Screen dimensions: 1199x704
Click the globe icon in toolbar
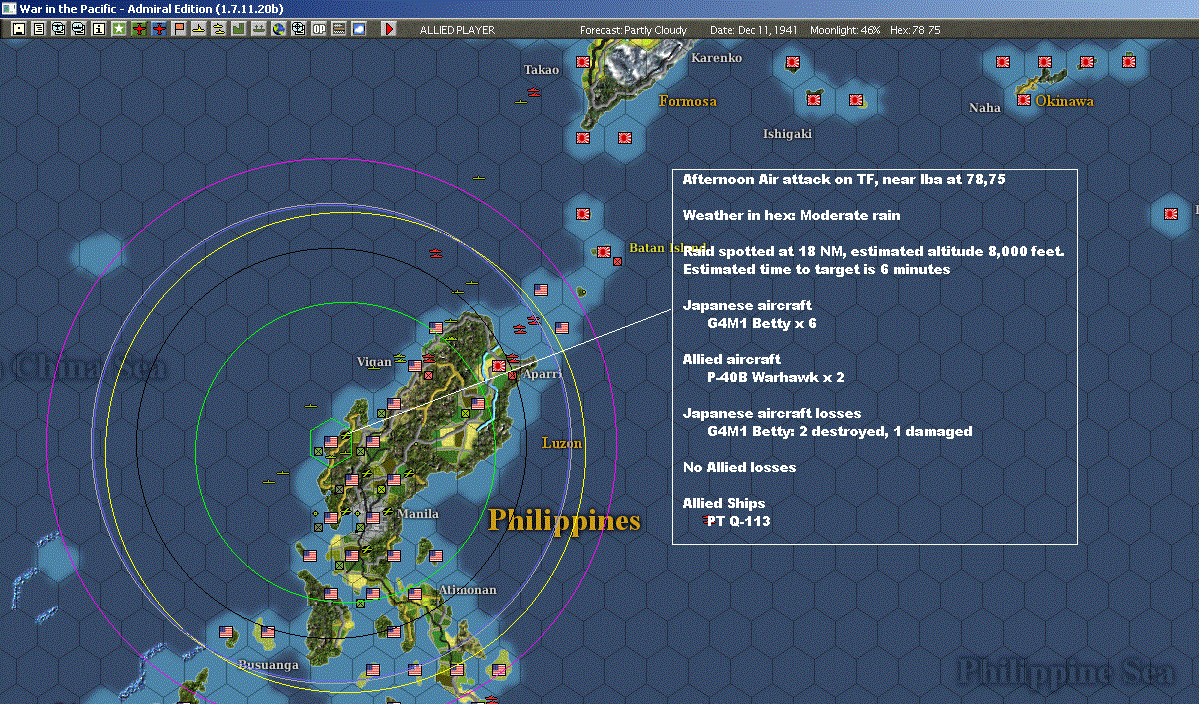coord(278,29)
